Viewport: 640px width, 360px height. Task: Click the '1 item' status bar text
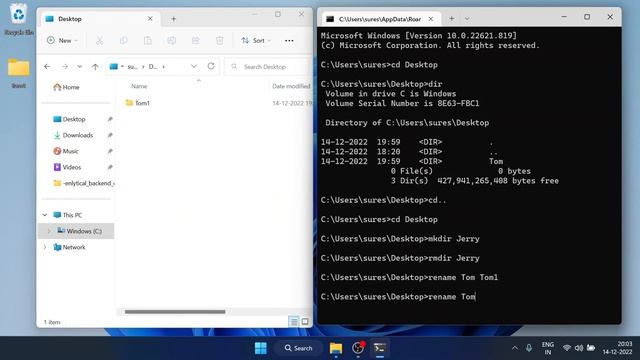(52, 322)
